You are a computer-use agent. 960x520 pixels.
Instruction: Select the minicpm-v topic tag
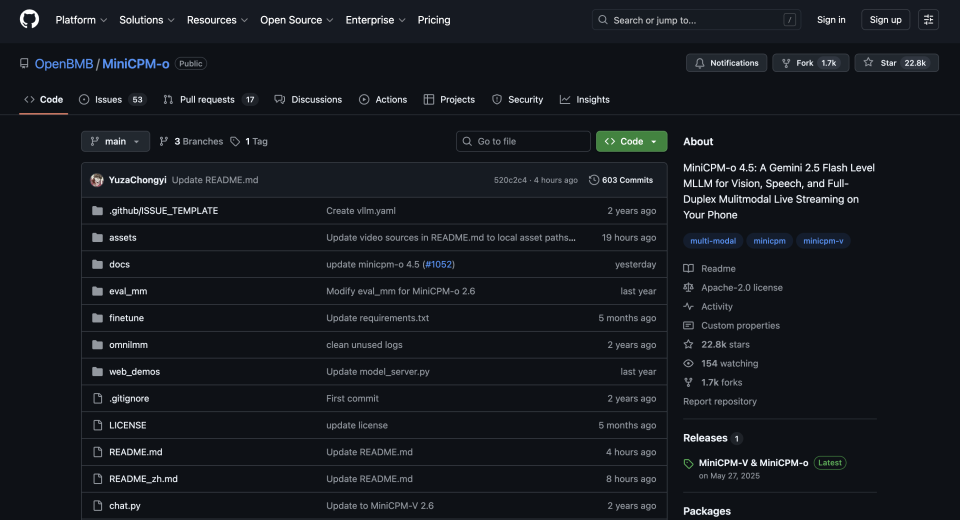(x=823, y=241)
